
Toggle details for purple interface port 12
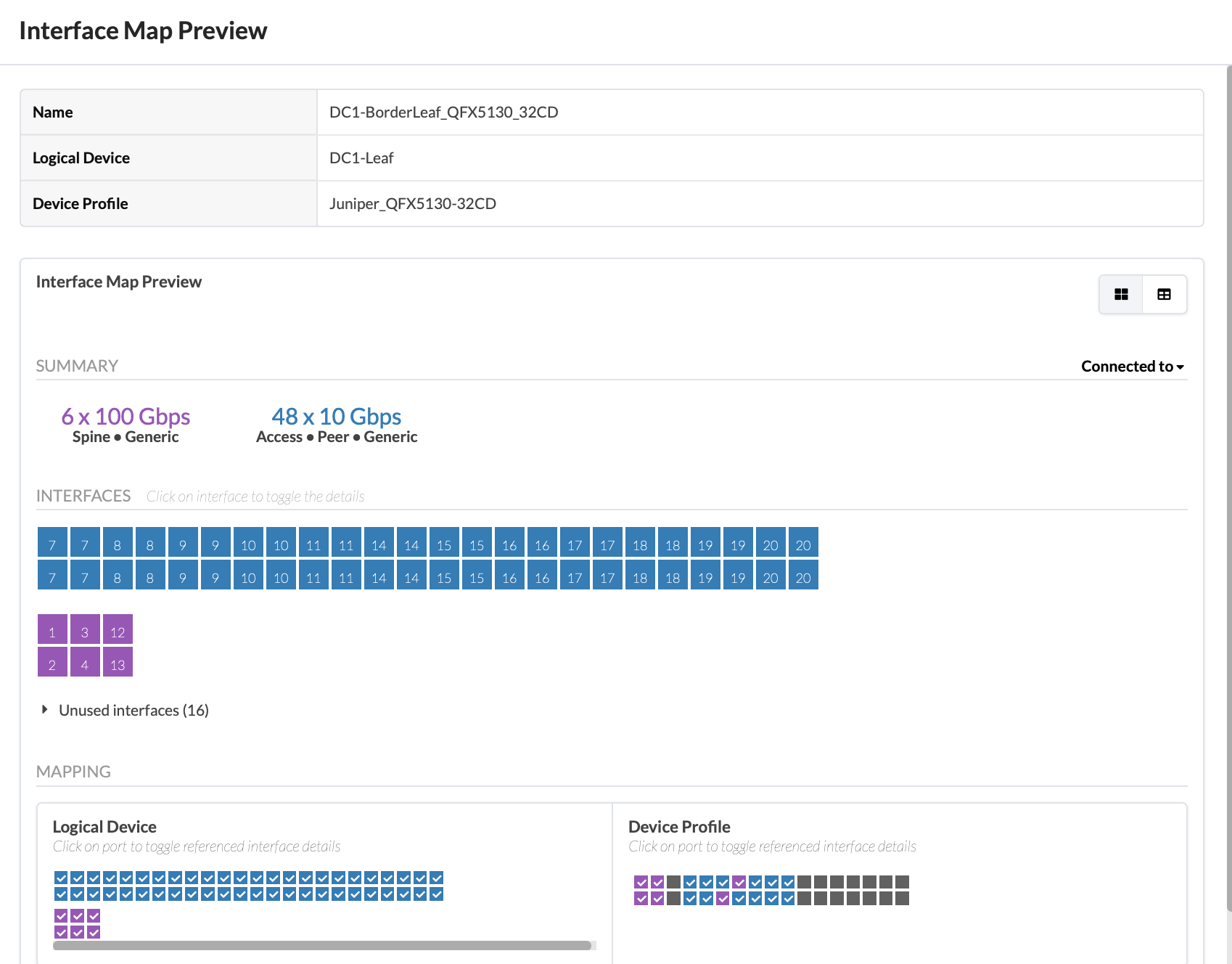click(x=118, y=629)
